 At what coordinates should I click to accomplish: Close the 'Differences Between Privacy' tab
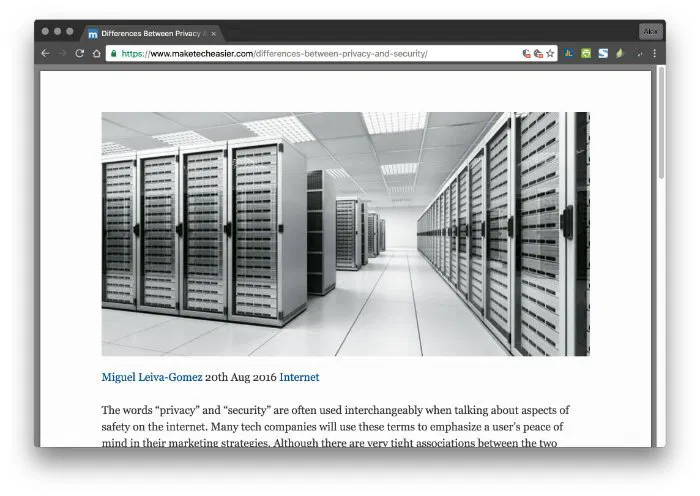(x=214, y=33)
